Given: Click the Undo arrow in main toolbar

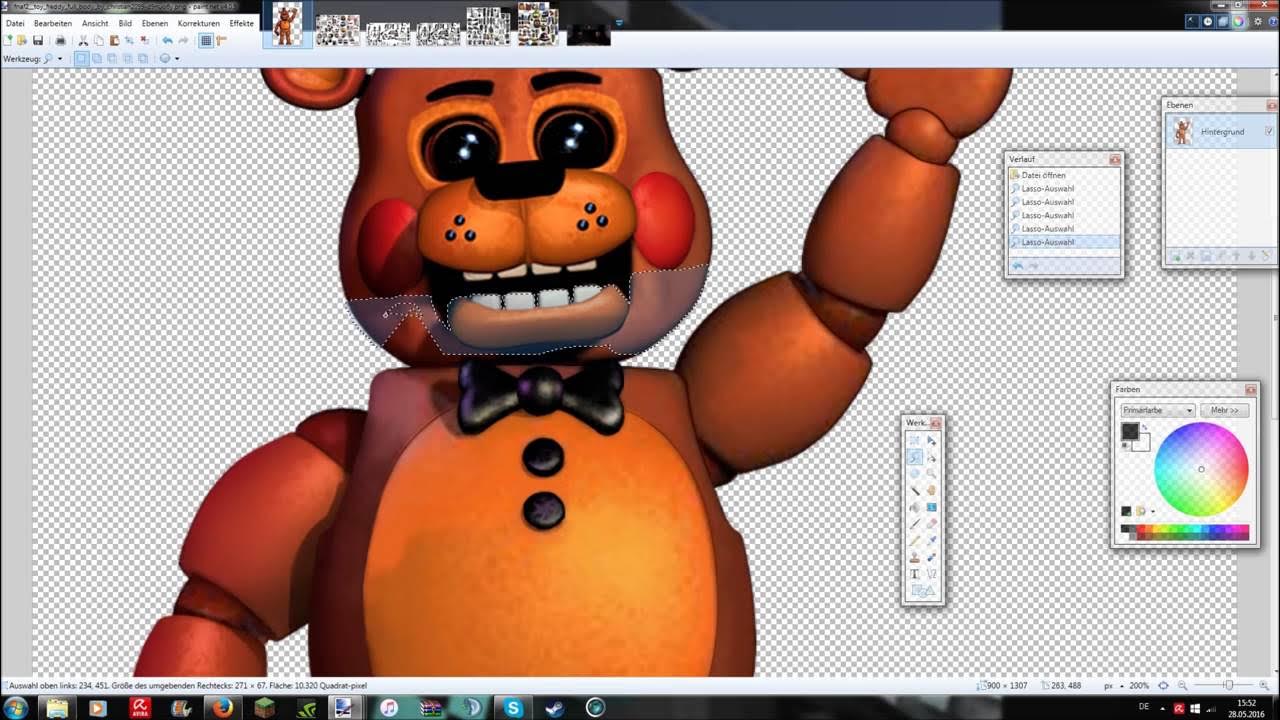Looking at the screenshot, I should pyautogui.click(x=167, y=40).
